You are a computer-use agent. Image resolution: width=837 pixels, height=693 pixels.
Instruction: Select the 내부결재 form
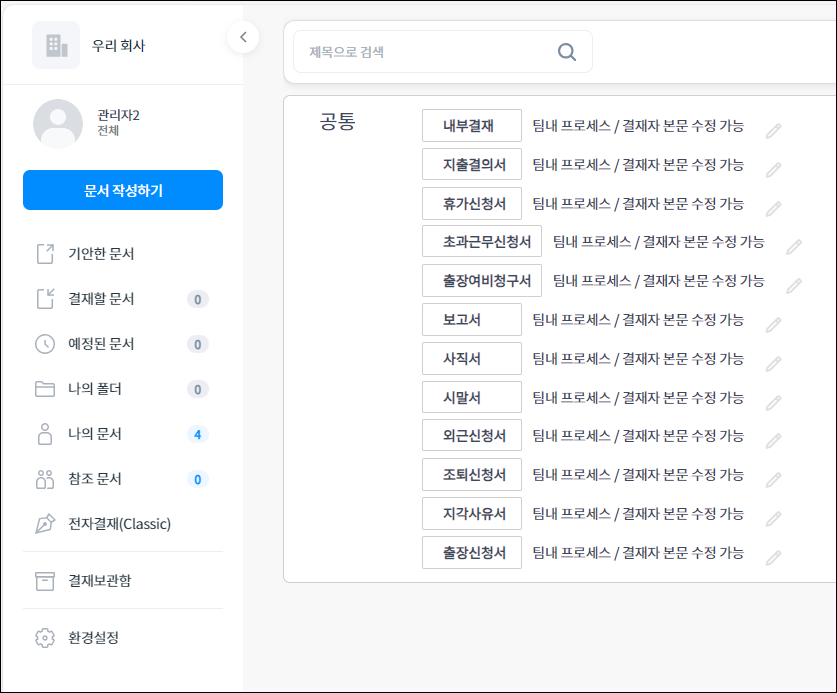pos(472,125)
